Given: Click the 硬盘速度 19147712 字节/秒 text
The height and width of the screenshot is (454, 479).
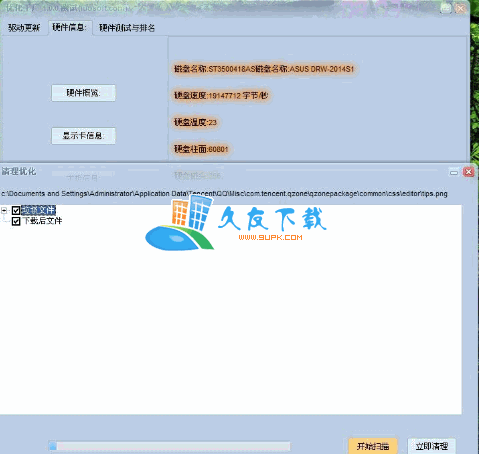Looking at the screenshot, I should (221, 95).
